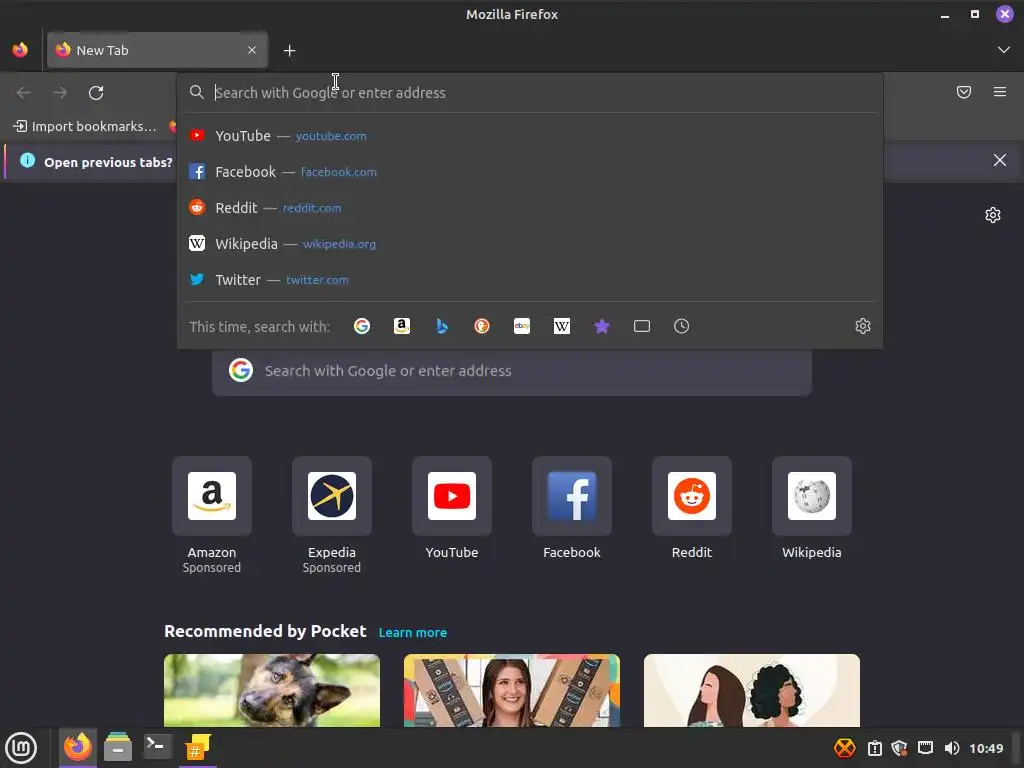Screen dimensions: 1024x768
Task: Search this time with eBay icon
Action: tap(522, 326)
